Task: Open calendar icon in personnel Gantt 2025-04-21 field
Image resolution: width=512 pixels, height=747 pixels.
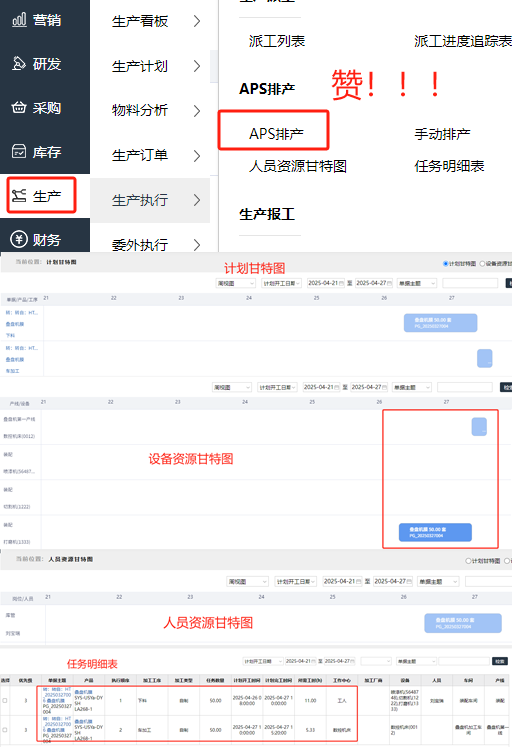Action: pyautogui.click(x=358, y=581)
